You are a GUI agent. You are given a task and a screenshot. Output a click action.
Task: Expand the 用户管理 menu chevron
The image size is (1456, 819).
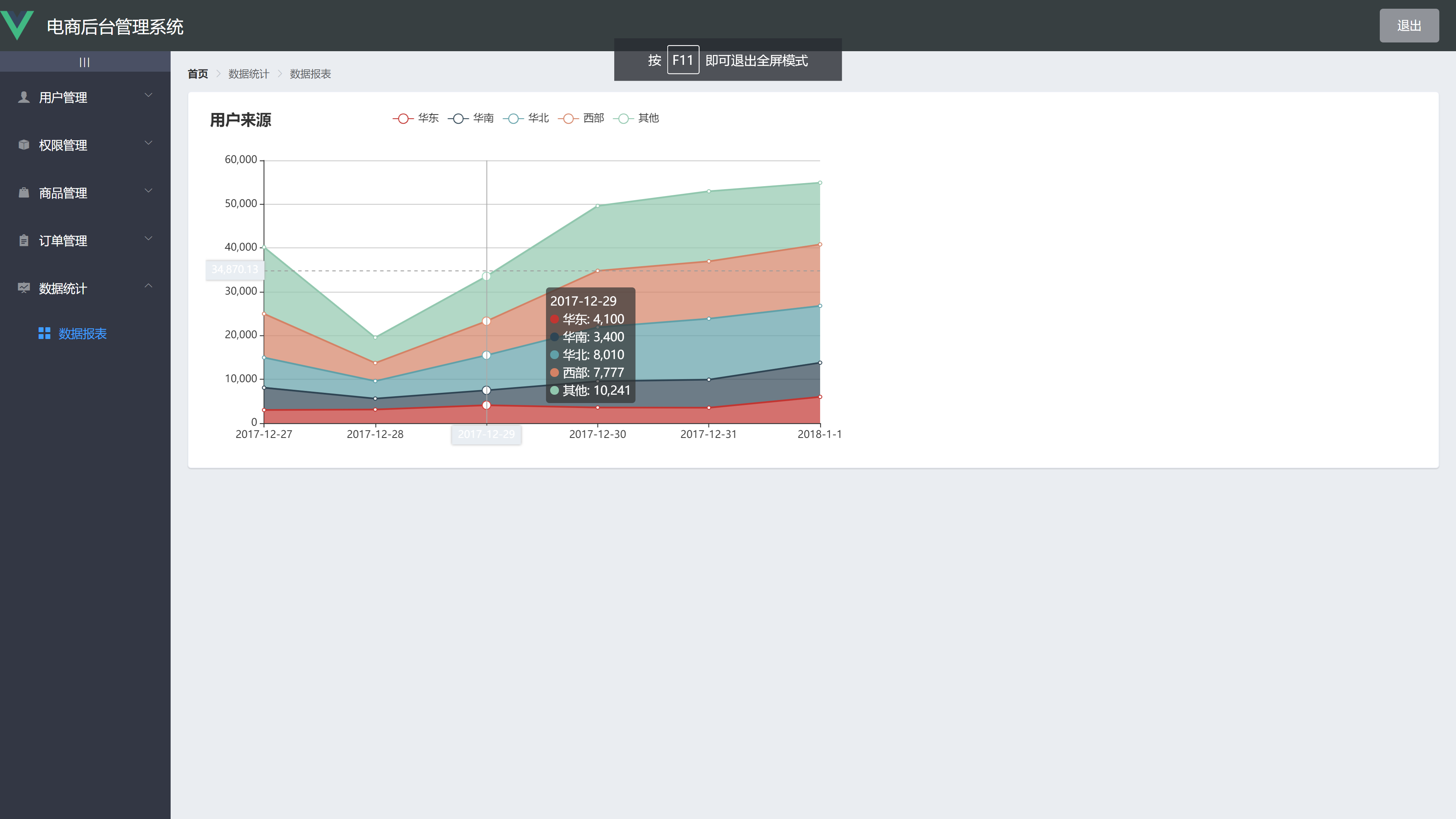[x=149, y=95]
